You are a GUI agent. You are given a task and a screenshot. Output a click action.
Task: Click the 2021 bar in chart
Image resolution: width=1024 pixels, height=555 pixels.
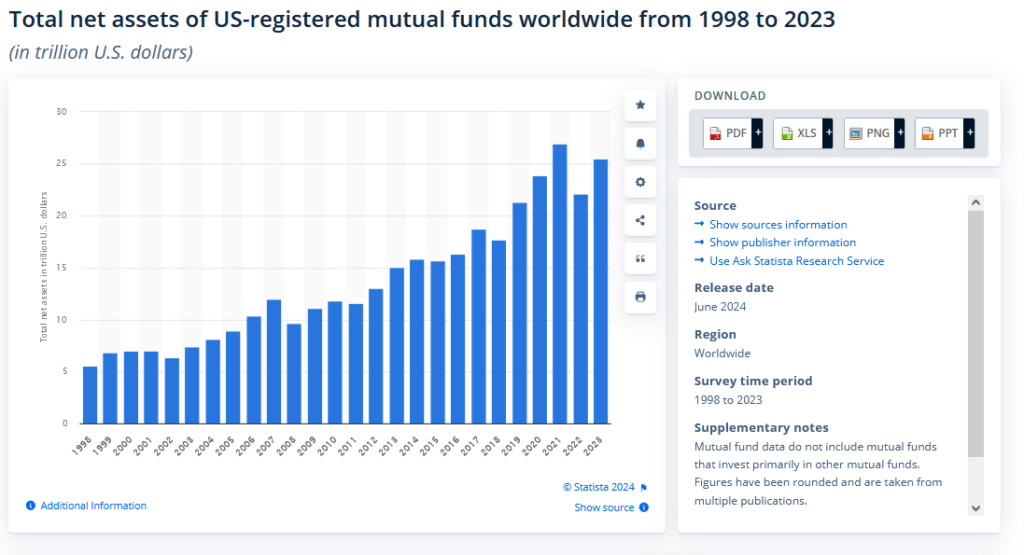click(560, 284)
